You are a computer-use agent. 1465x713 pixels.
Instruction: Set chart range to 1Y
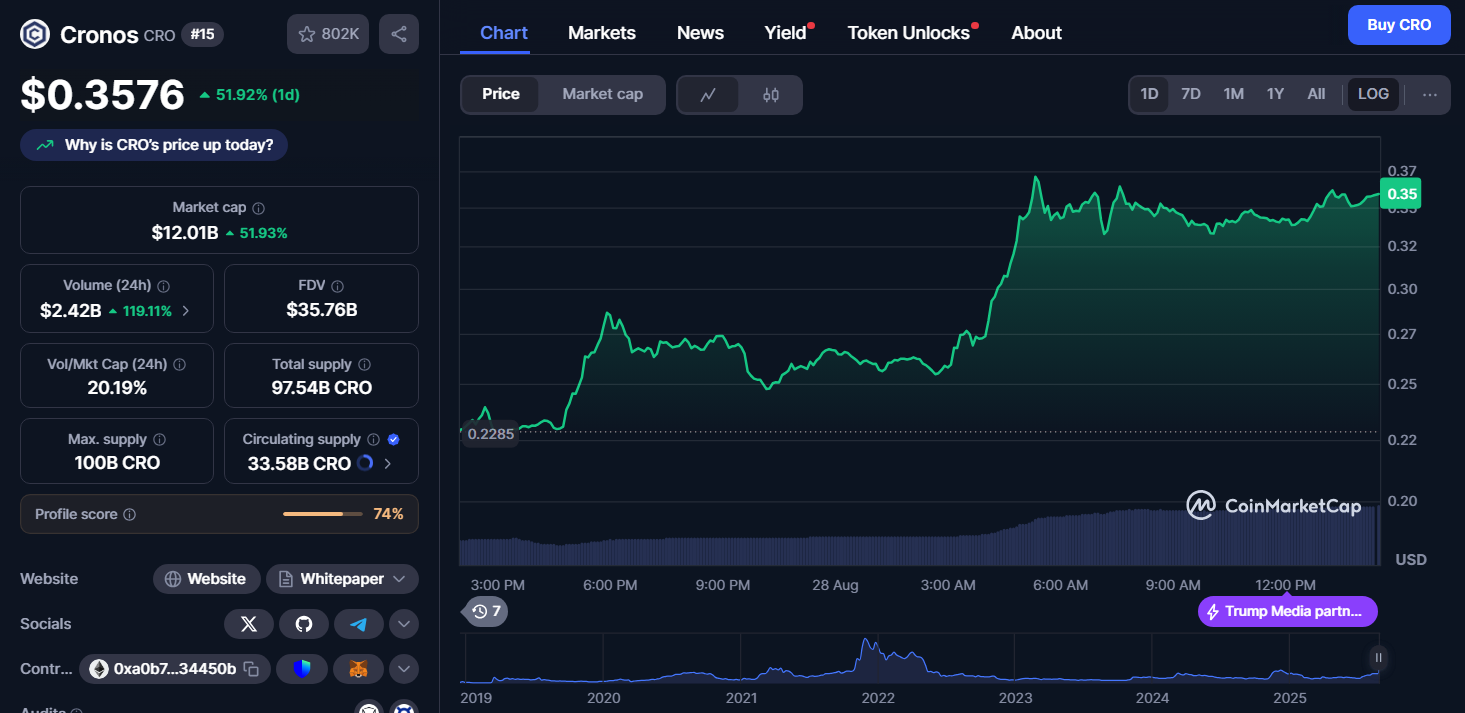click(1275, 94)
